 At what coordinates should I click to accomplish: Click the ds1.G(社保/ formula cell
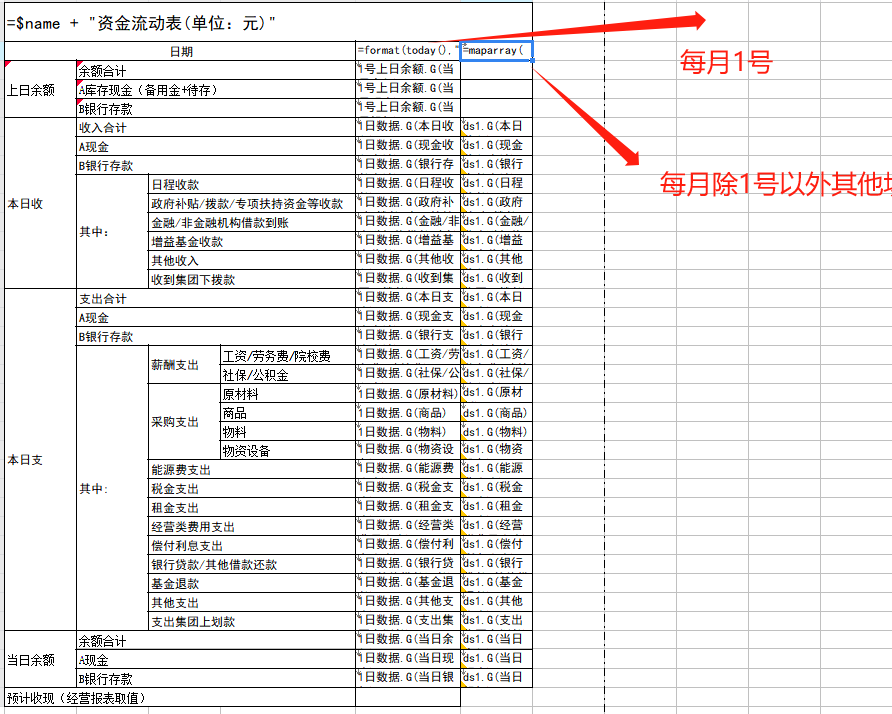(496, 374)
